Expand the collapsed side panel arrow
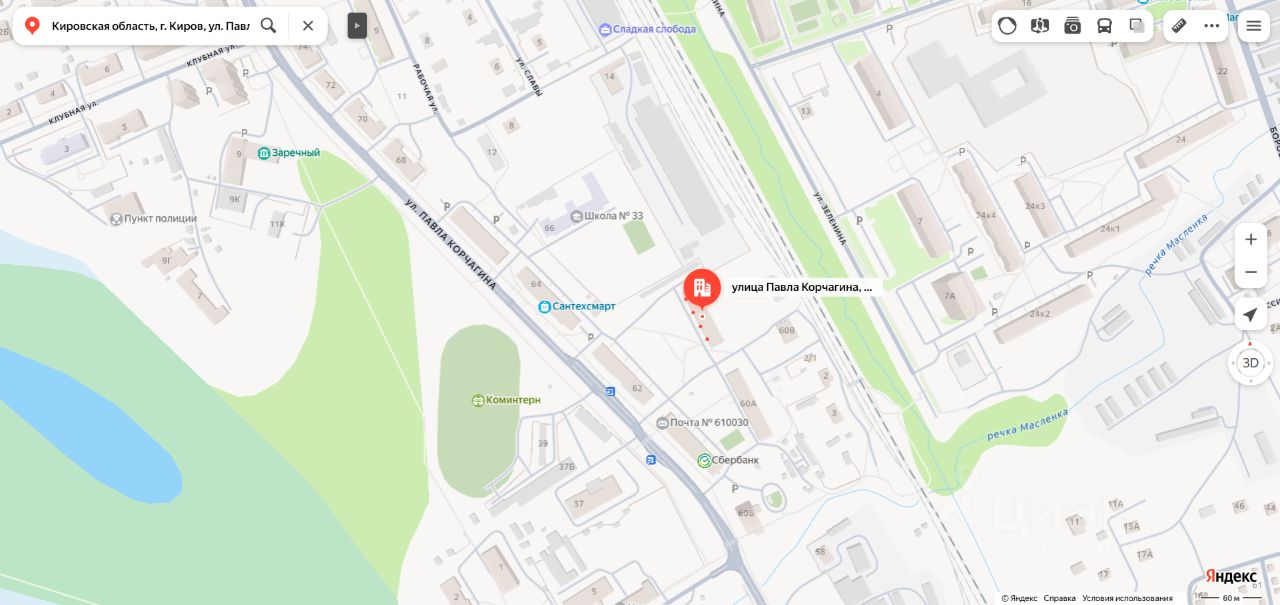The image size is (1280, 605). click(357, 25)
